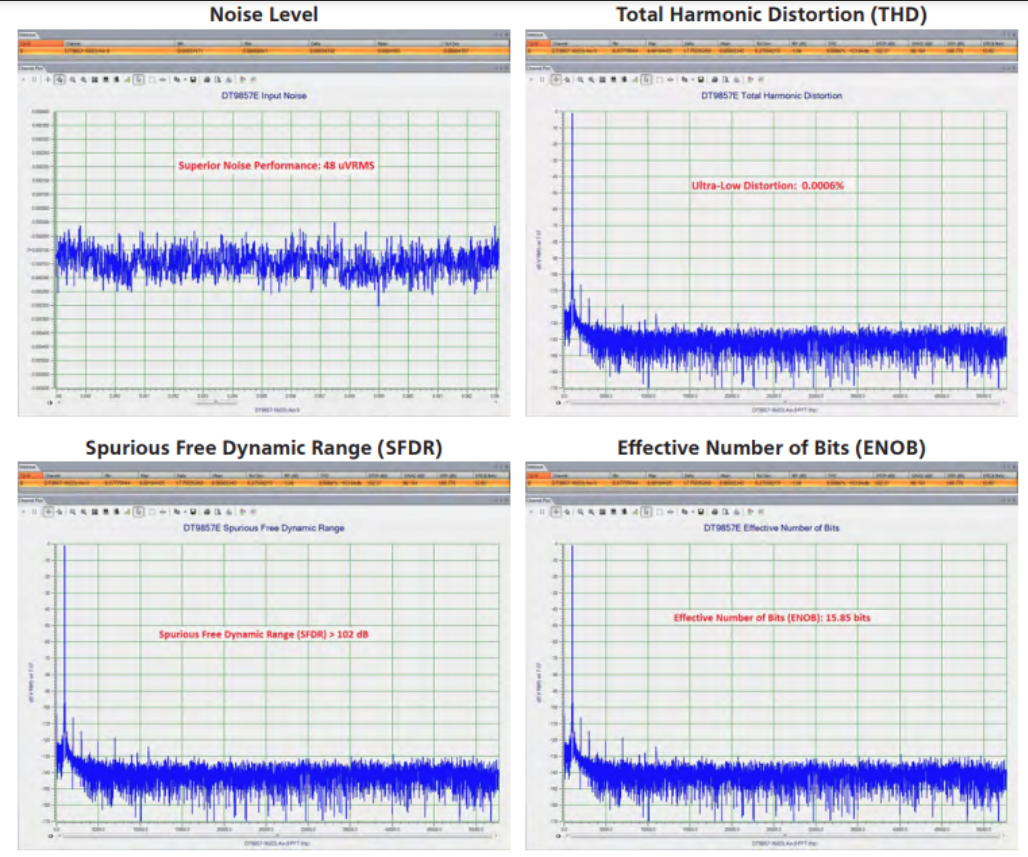
Task: Select zoom-out magnifier in THD plot toolbar
Action: click(x=591, y=79)
